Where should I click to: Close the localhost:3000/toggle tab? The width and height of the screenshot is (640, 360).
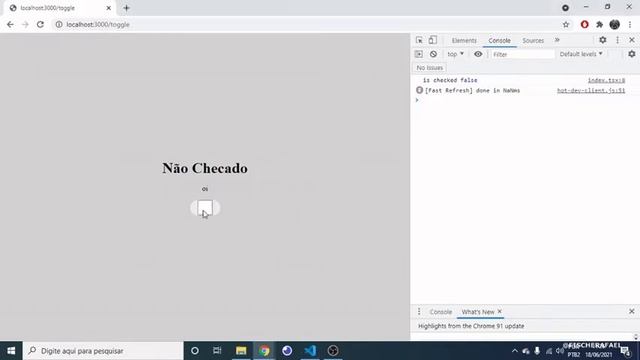coord(109,8)
